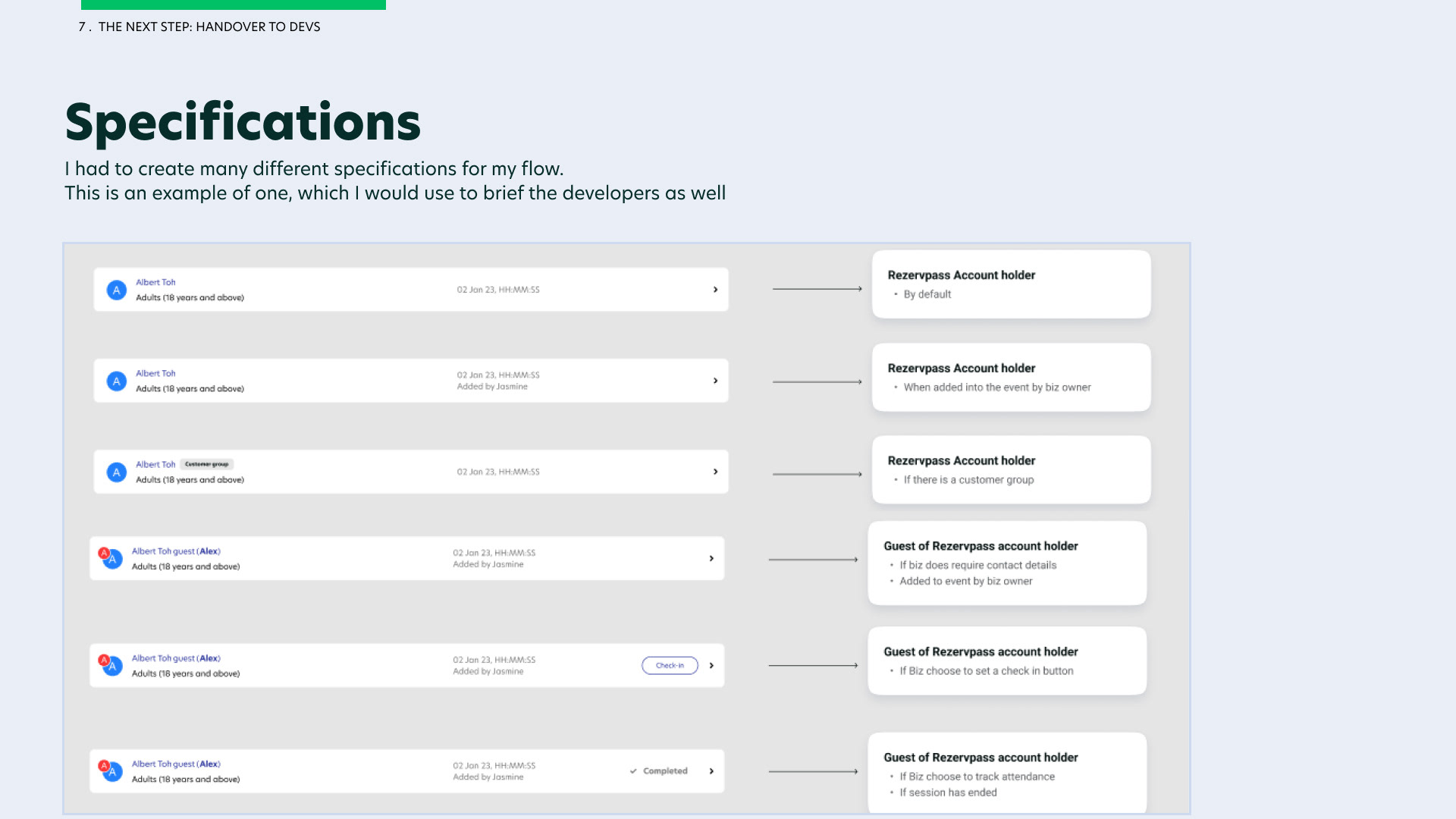This screenshot has height=819, width=1456.
Task: Click chevron next to the Completed status
Action: [x=711, y=771]
